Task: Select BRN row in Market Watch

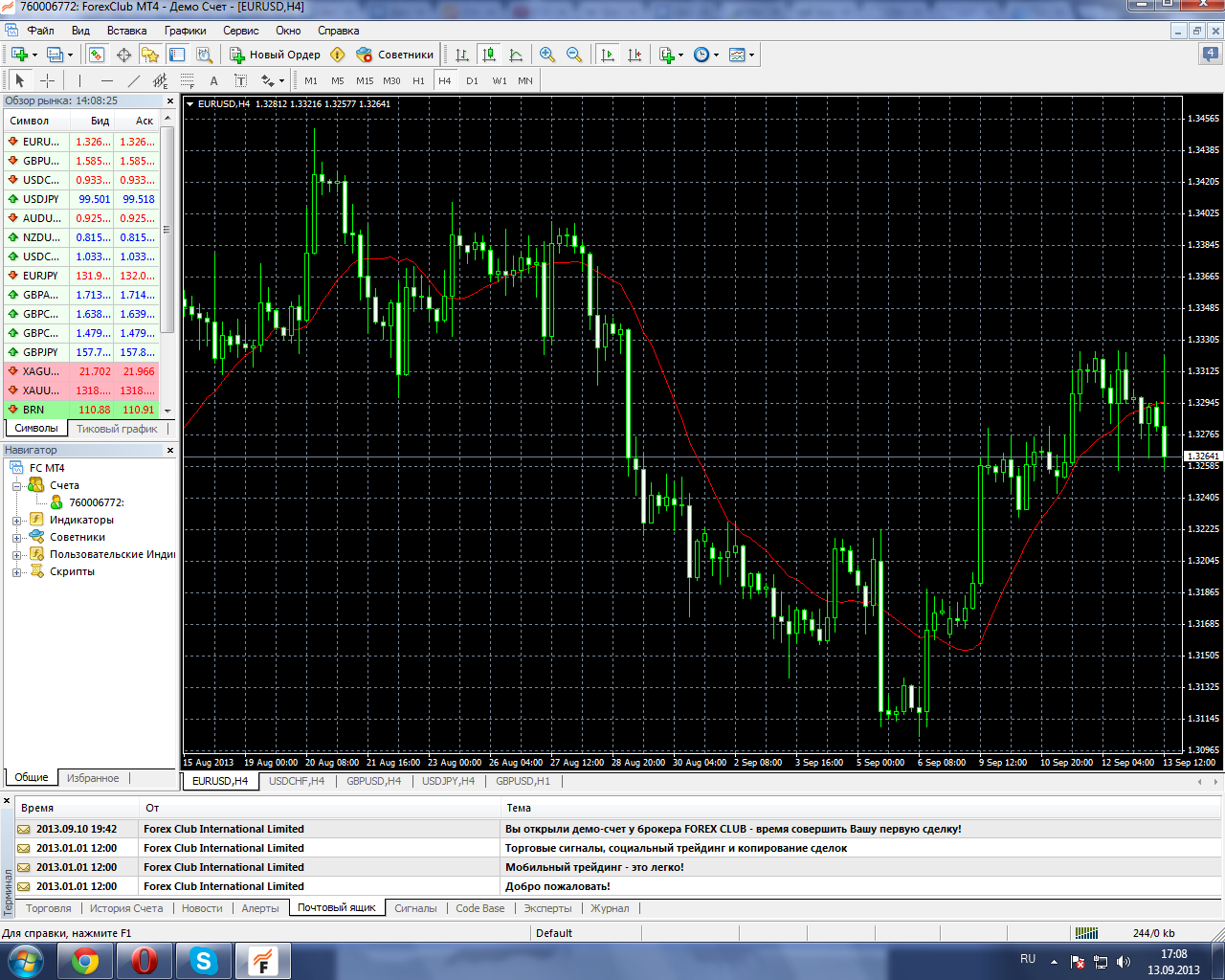Action: click(81, 410)
